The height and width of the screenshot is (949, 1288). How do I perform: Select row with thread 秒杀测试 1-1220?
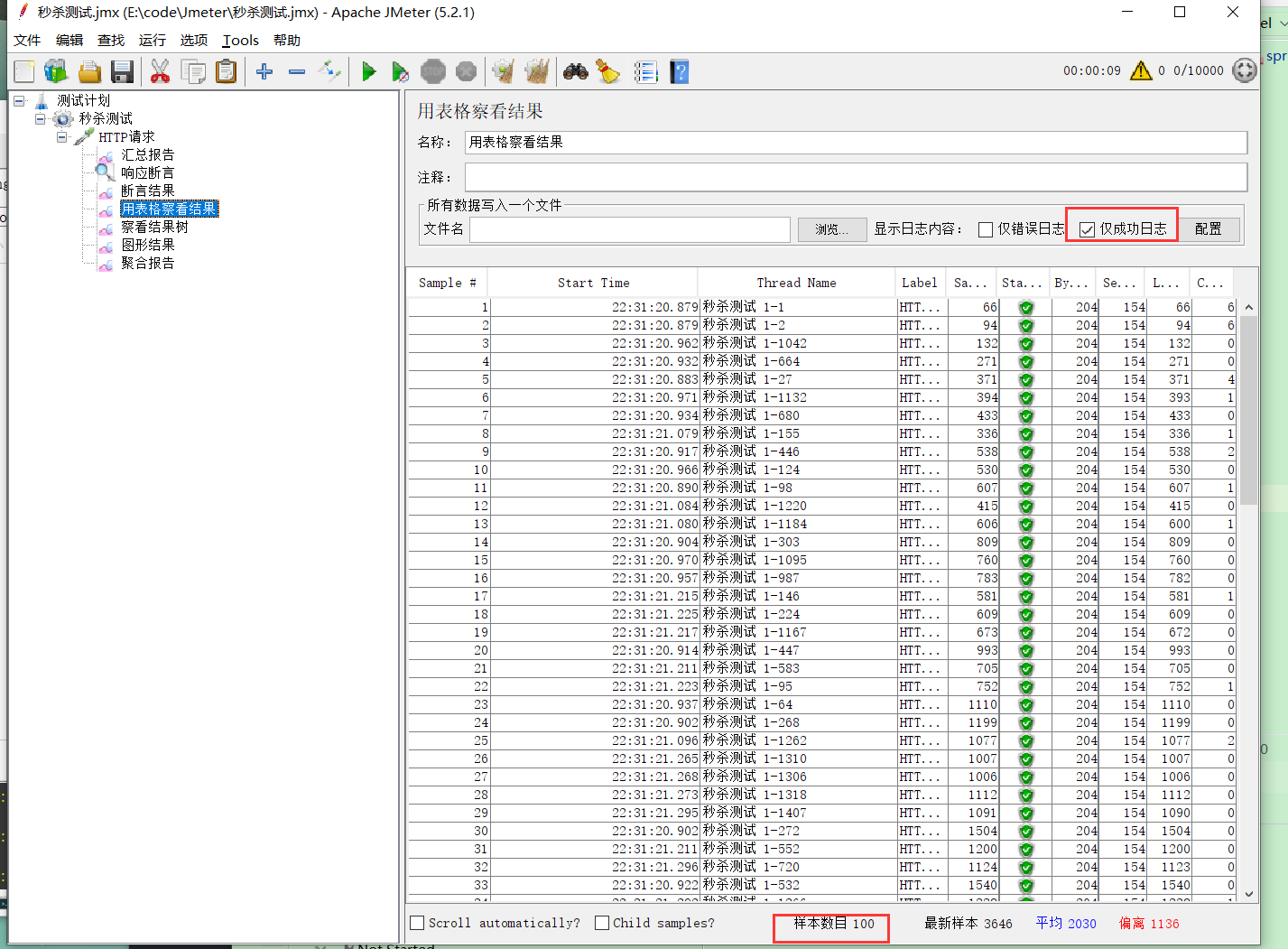pos(821,506)
